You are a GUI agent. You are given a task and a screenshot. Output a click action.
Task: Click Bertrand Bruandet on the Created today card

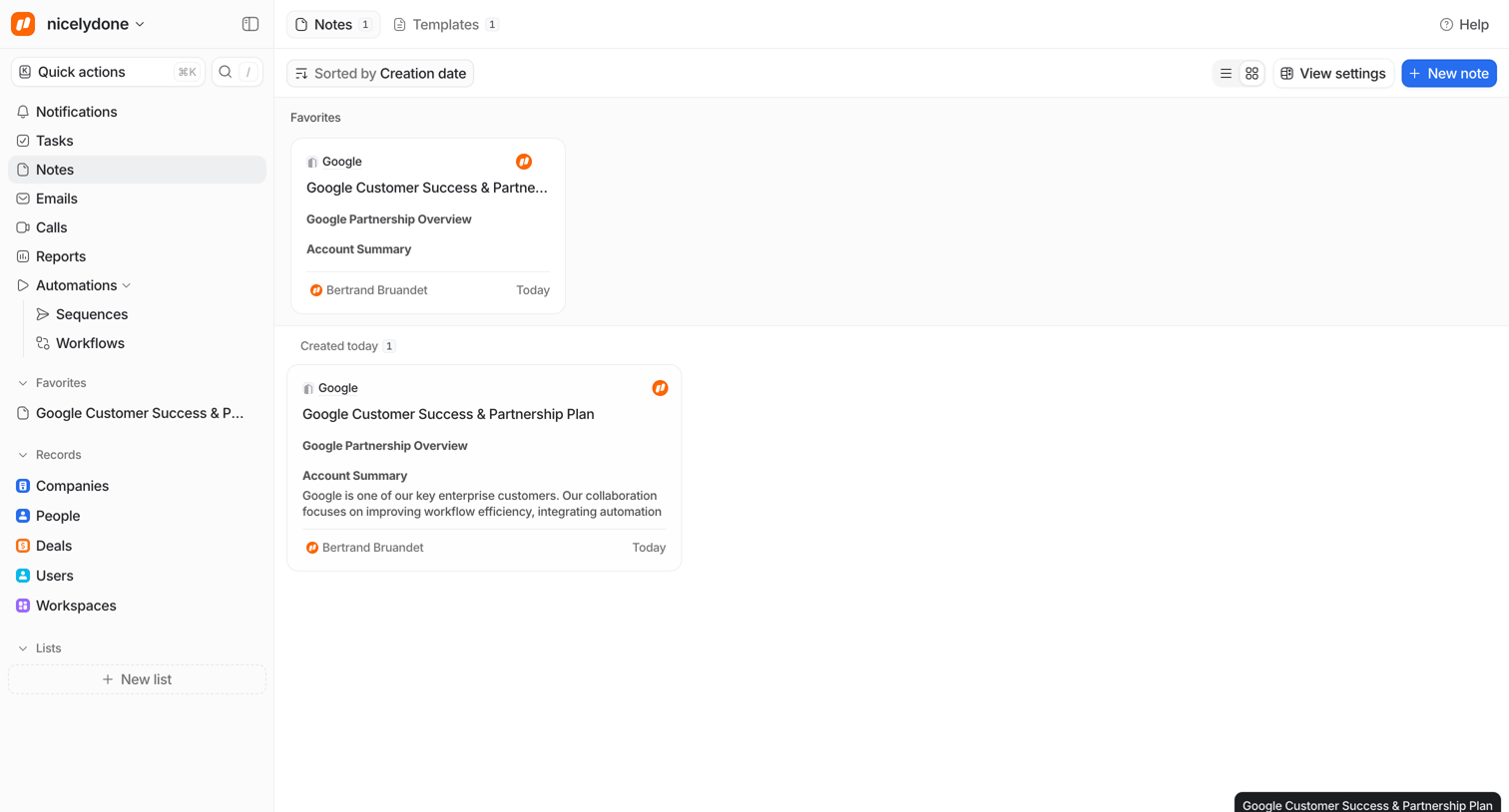click(373, 548)
